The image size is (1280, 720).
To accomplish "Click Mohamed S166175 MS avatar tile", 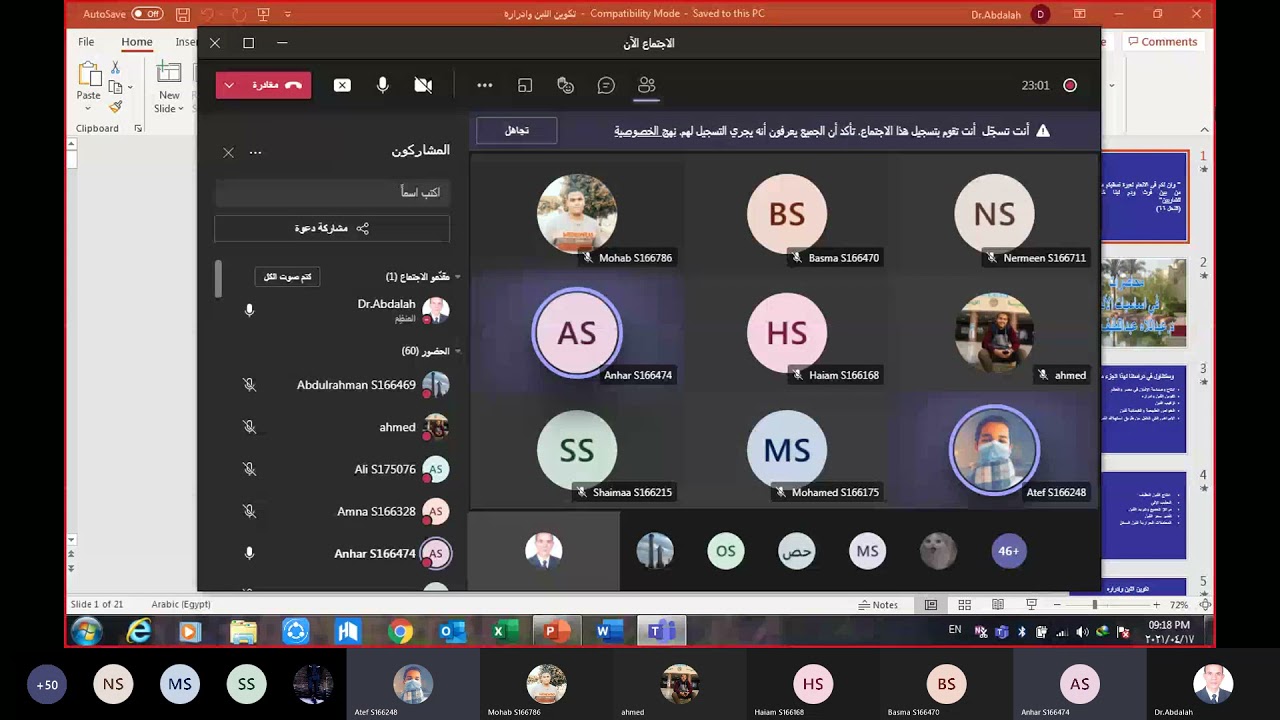I will tap(787, 450).
